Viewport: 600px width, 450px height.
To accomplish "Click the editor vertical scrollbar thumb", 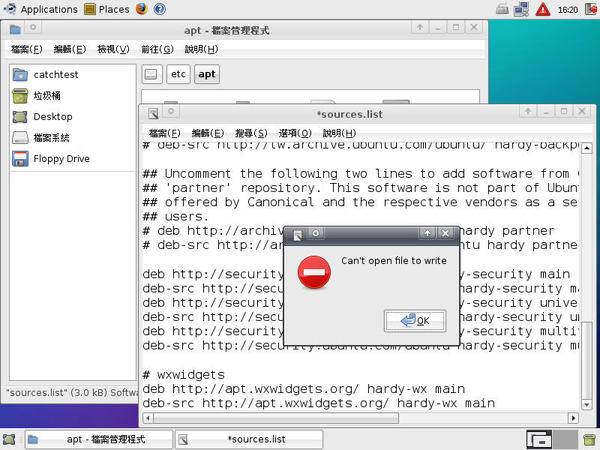I will [587, 360].
